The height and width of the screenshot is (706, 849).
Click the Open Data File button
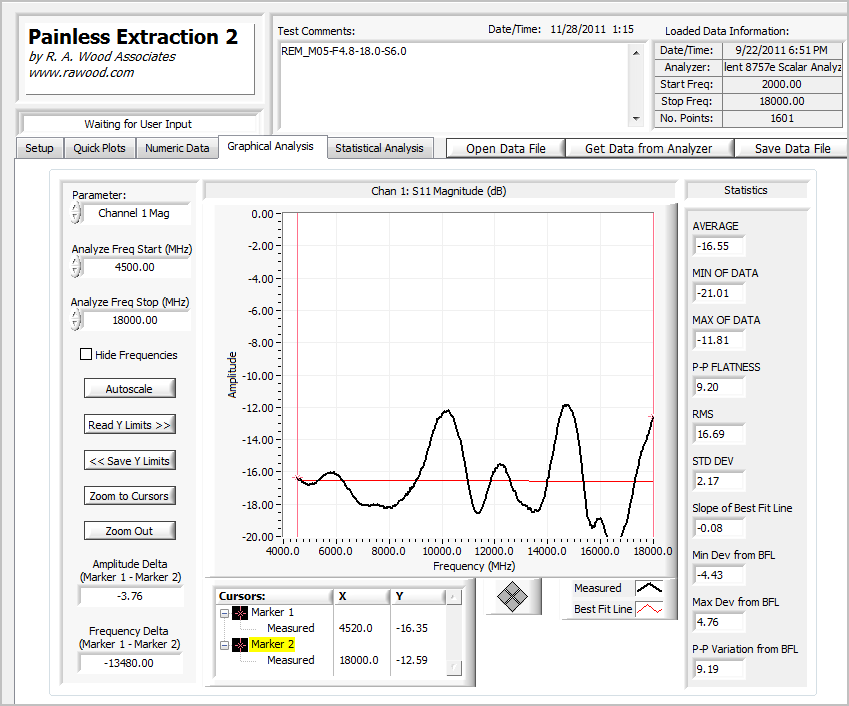[506, 148]
